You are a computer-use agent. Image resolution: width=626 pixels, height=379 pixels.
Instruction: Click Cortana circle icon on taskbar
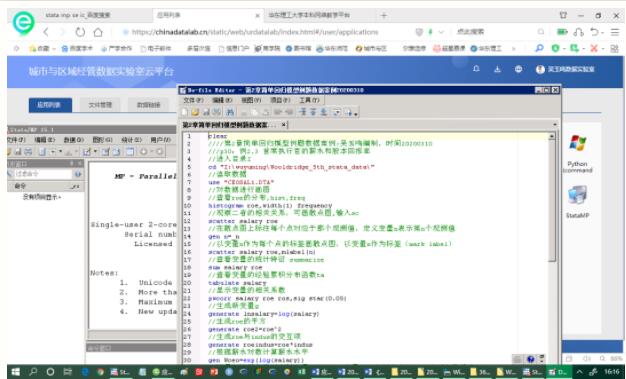pos(50,372)
